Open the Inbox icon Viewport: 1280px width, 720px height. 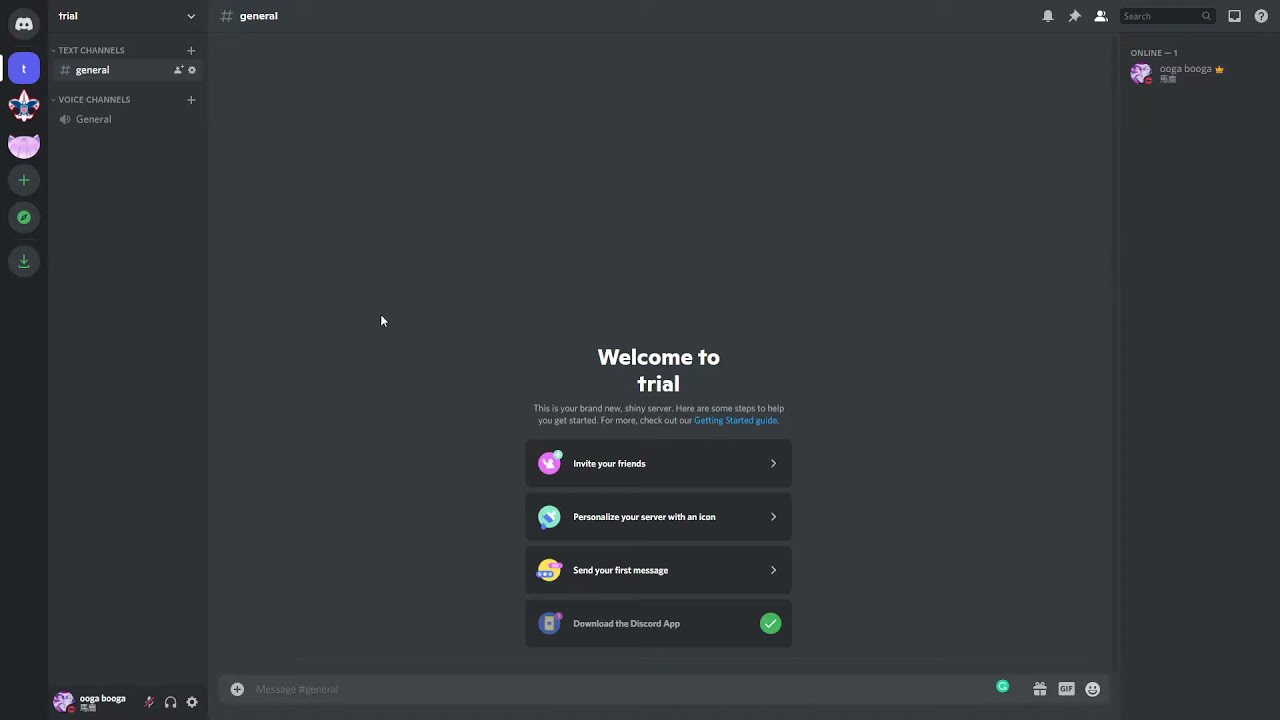pyautogui.click(x=1235, y=16)
